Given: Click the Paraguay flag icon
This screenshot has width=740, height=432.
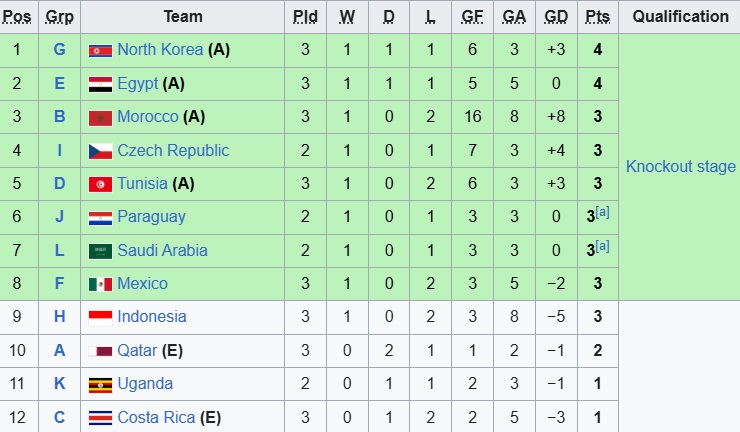Looking at the screenshot, I should [100, 217].
